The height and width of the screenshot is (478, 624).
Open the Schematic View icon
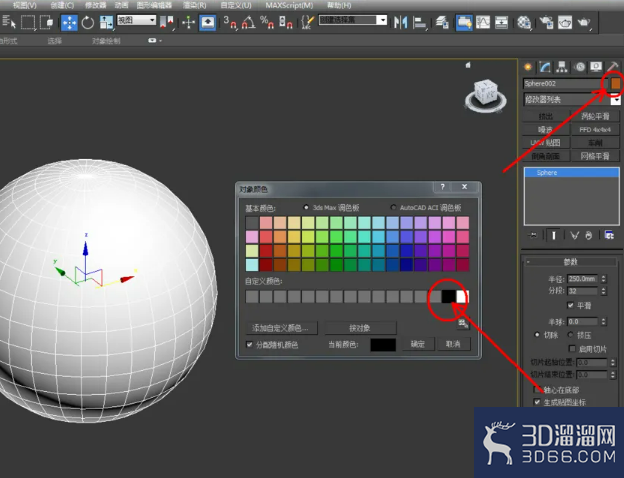point(501,22)
